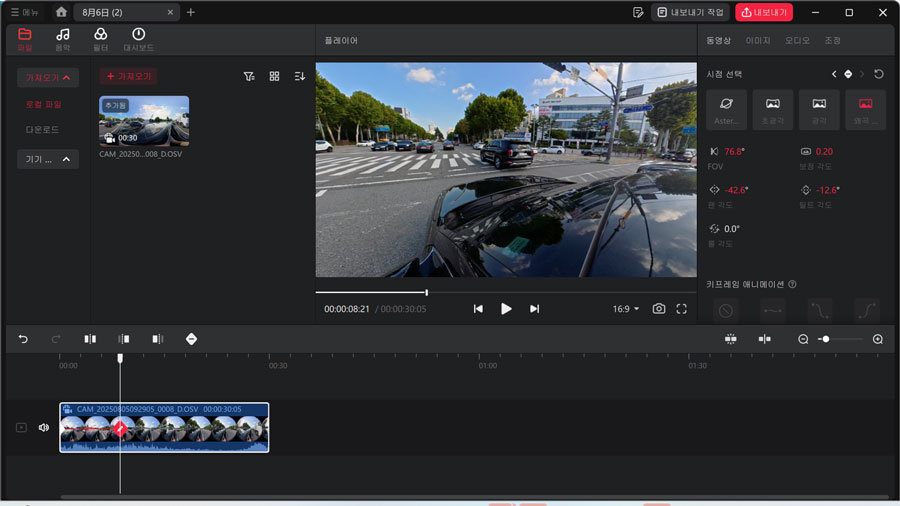Split the clip at the playhead
The width and height of the screenshot is (900, 506).
click(x=90, y=339)
